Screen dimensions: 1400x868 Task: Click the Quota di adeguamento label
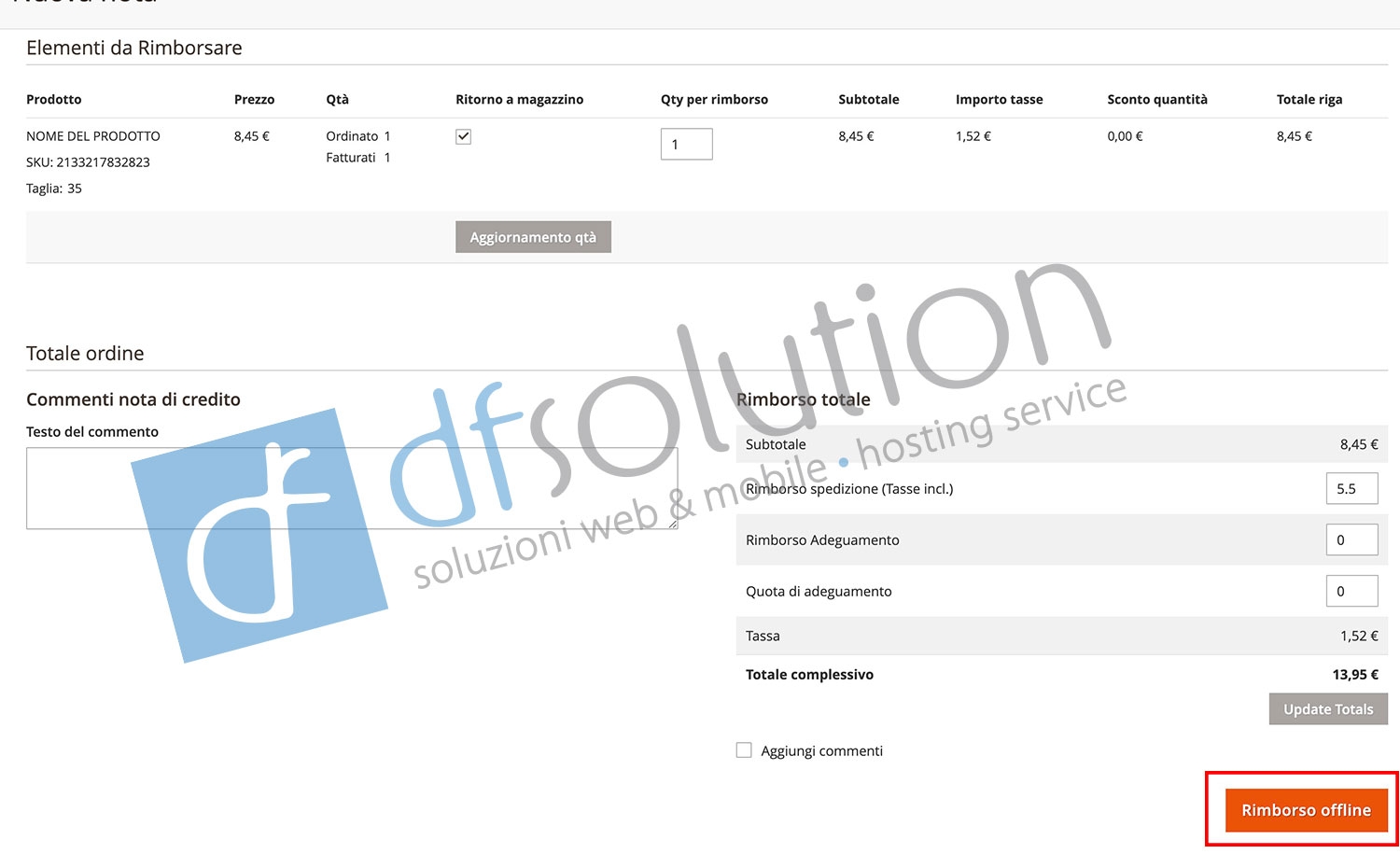pos(819,592)
